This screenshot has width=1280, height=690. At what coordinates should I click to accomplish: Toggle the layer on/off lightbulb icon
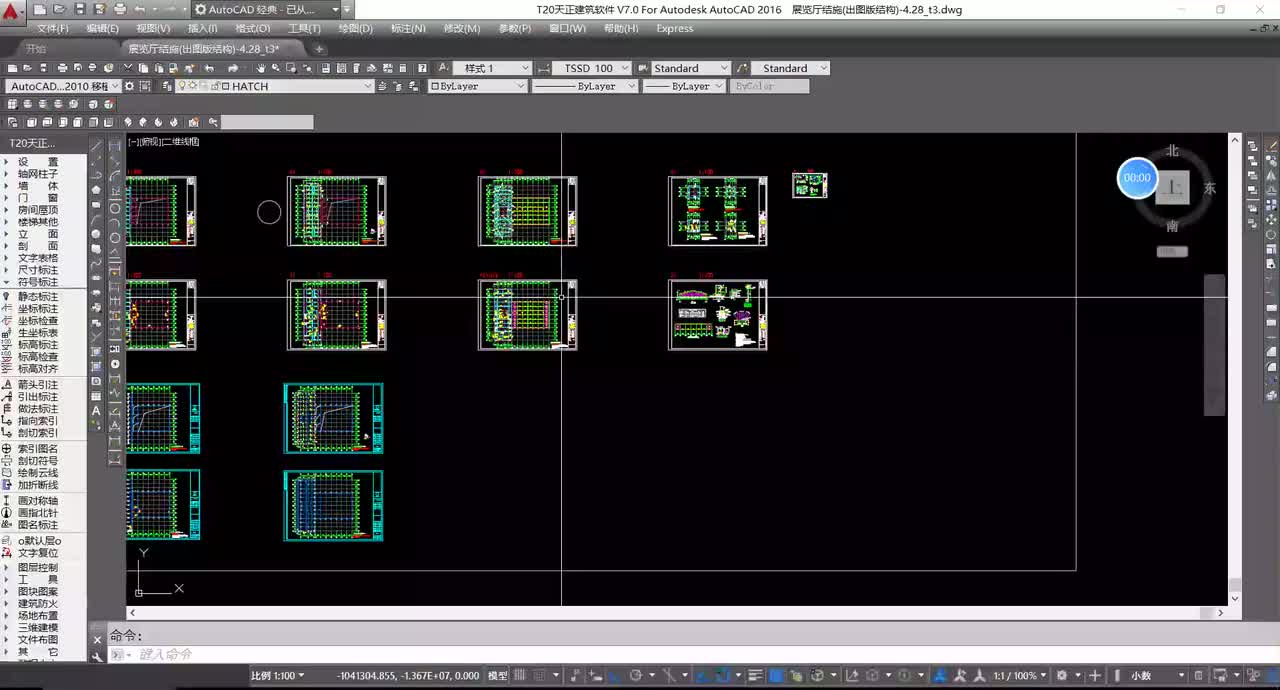click(182, 86)
